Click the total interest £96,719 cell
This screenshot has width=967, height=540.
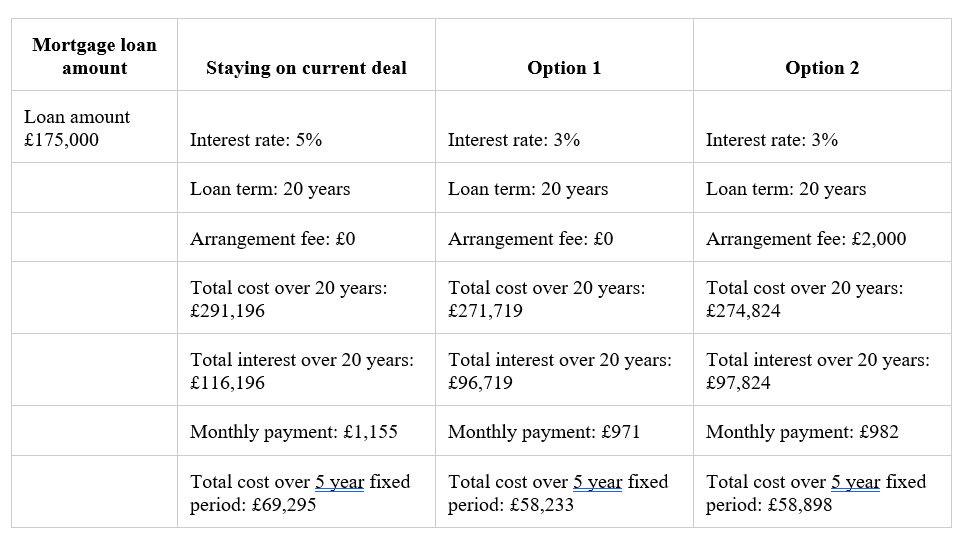click(x=564, y=370)
